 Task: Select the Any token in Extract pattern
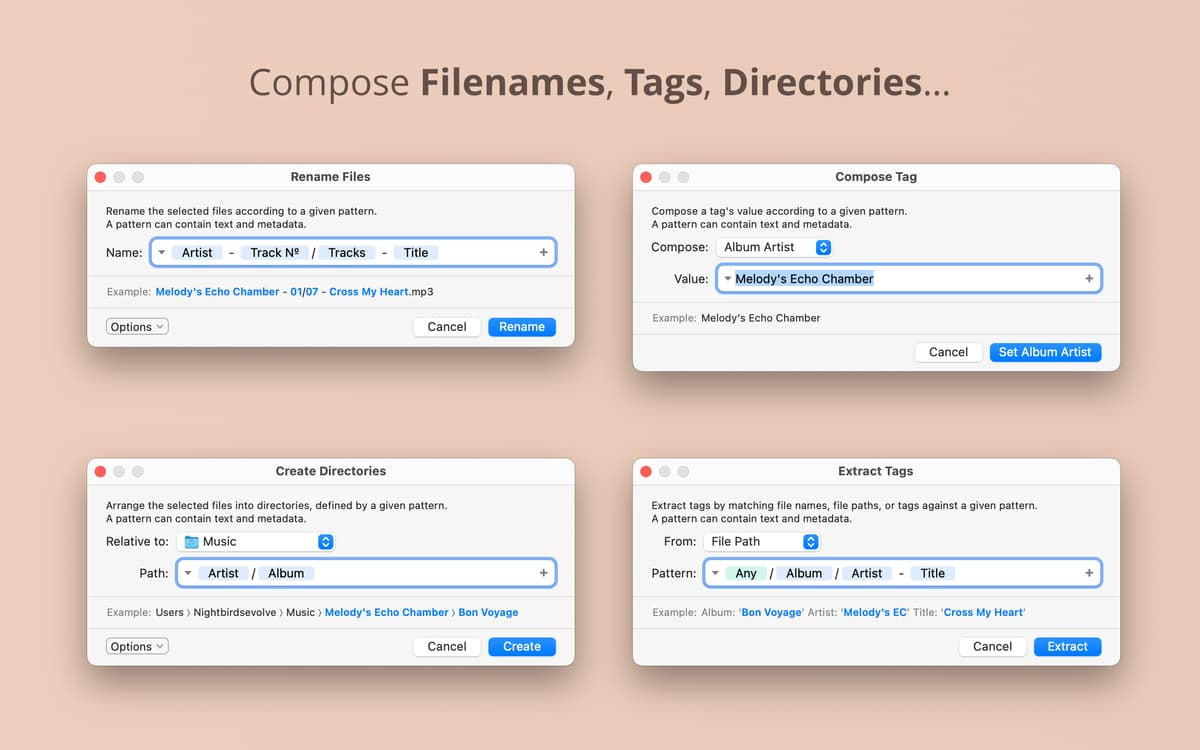coord(746,573)
